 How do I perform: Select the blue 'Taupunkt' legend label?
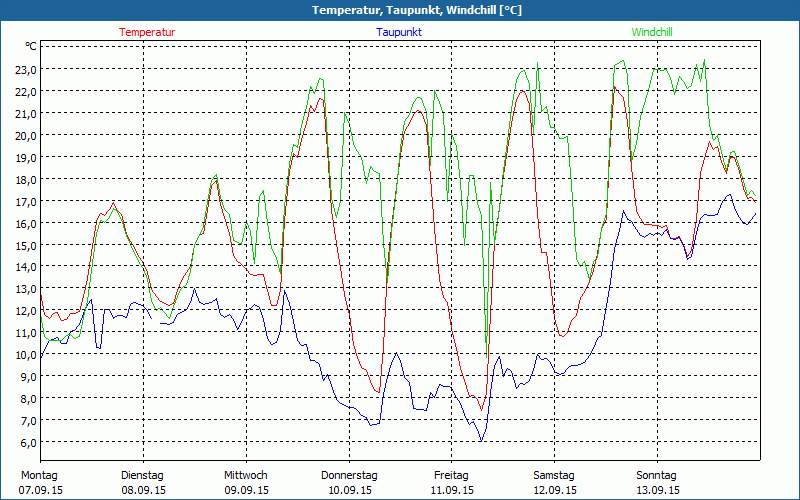pos(399,32)
